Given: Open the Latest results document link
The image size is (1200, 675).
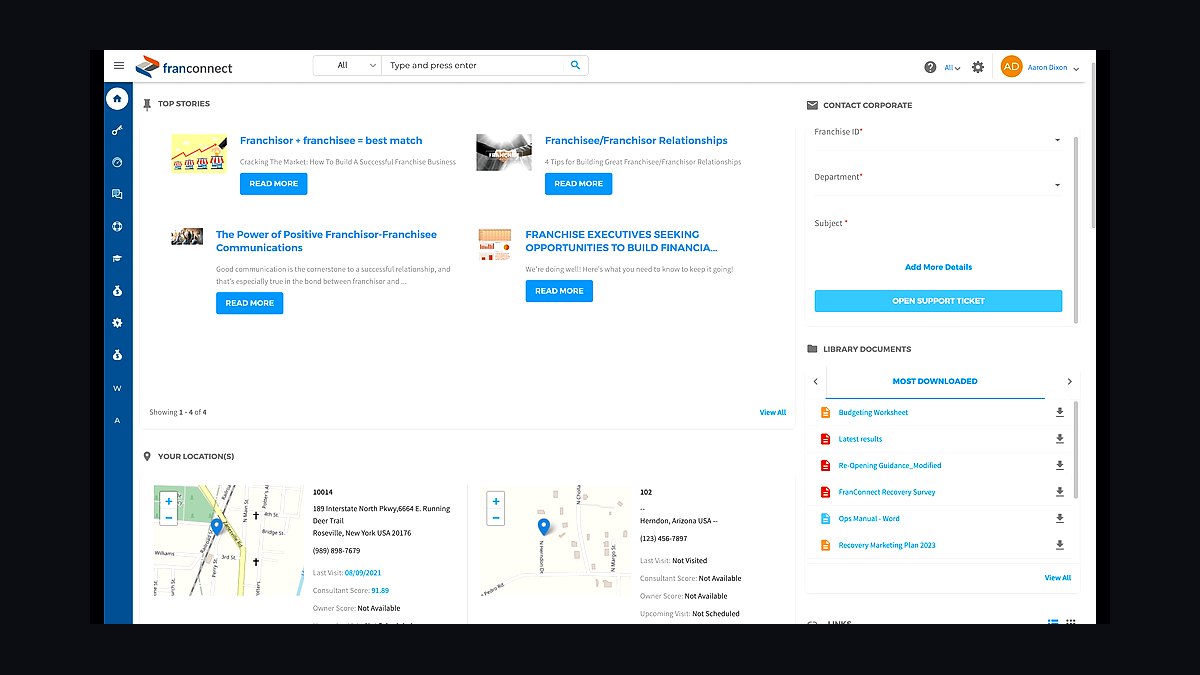Looking at the screenshot, I should (860, 439).
